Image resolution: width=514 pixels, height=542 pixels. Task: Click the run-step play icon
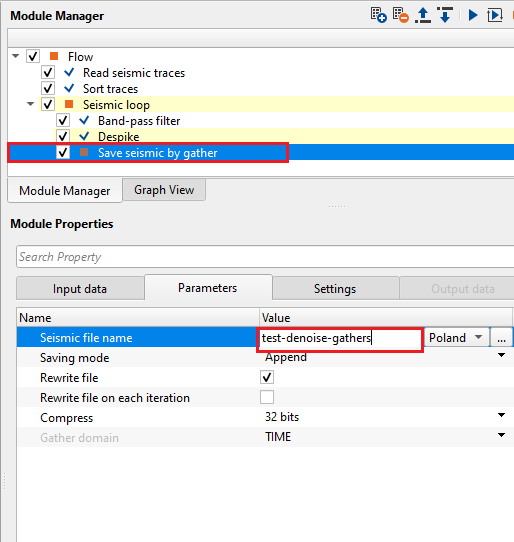(x=495, y=15)
